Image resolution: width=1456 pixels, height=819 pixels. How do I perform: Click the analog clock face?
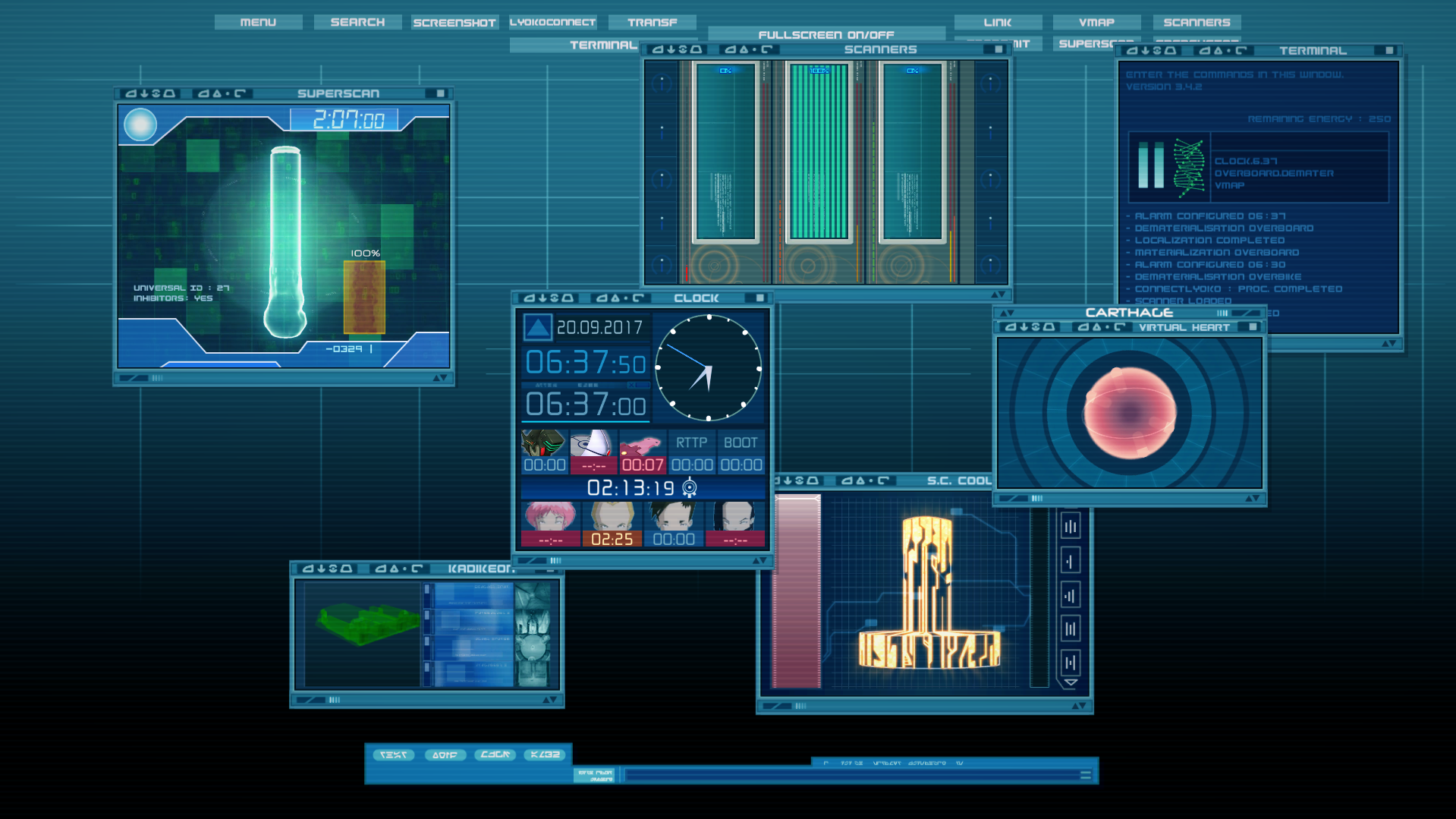pyautogui.click(x=708, y=368)
